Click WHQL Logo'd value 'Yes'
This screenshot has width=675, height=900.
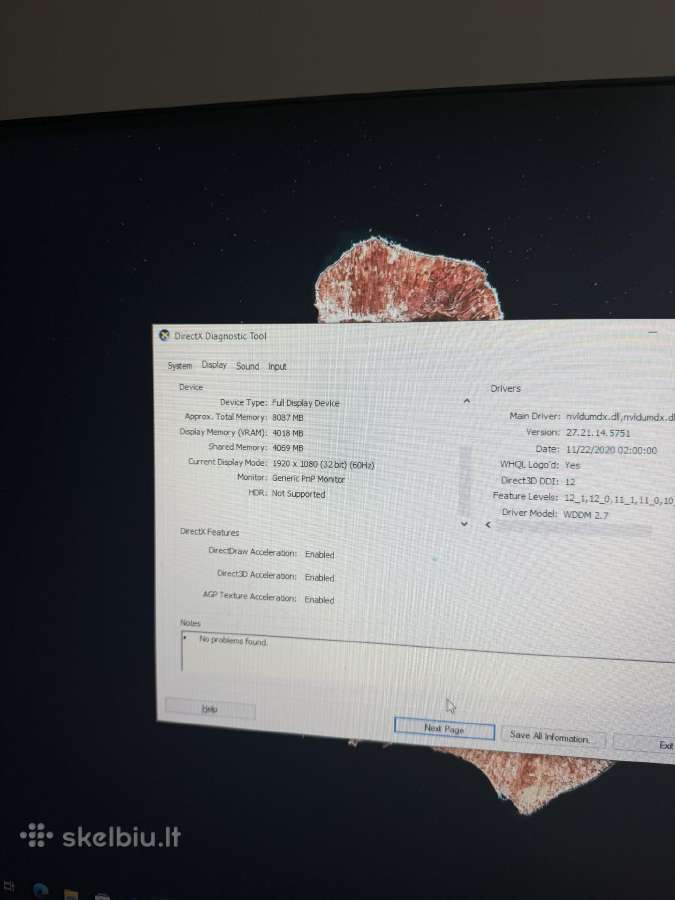(x=573, y=465)
